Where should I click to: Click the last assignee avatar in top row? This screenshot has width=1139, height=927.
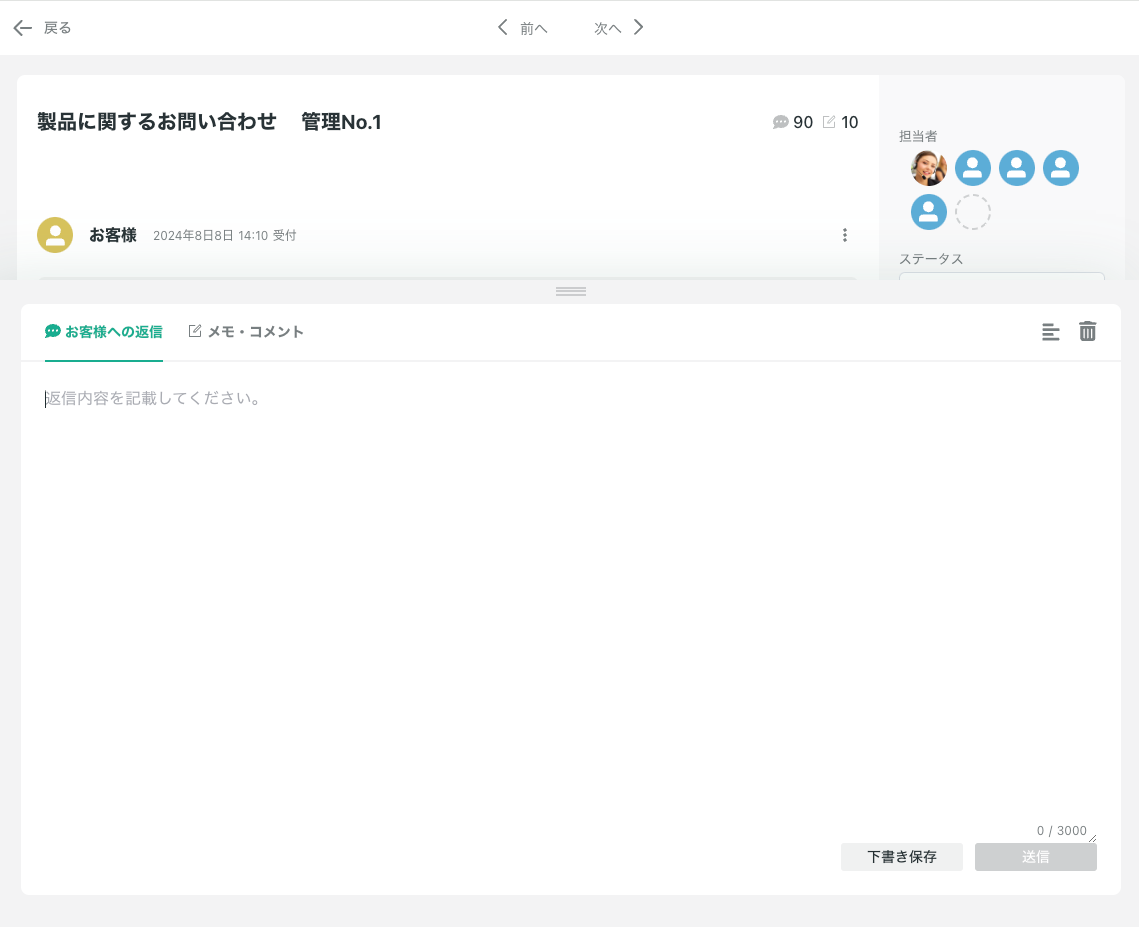point(1061,168)
